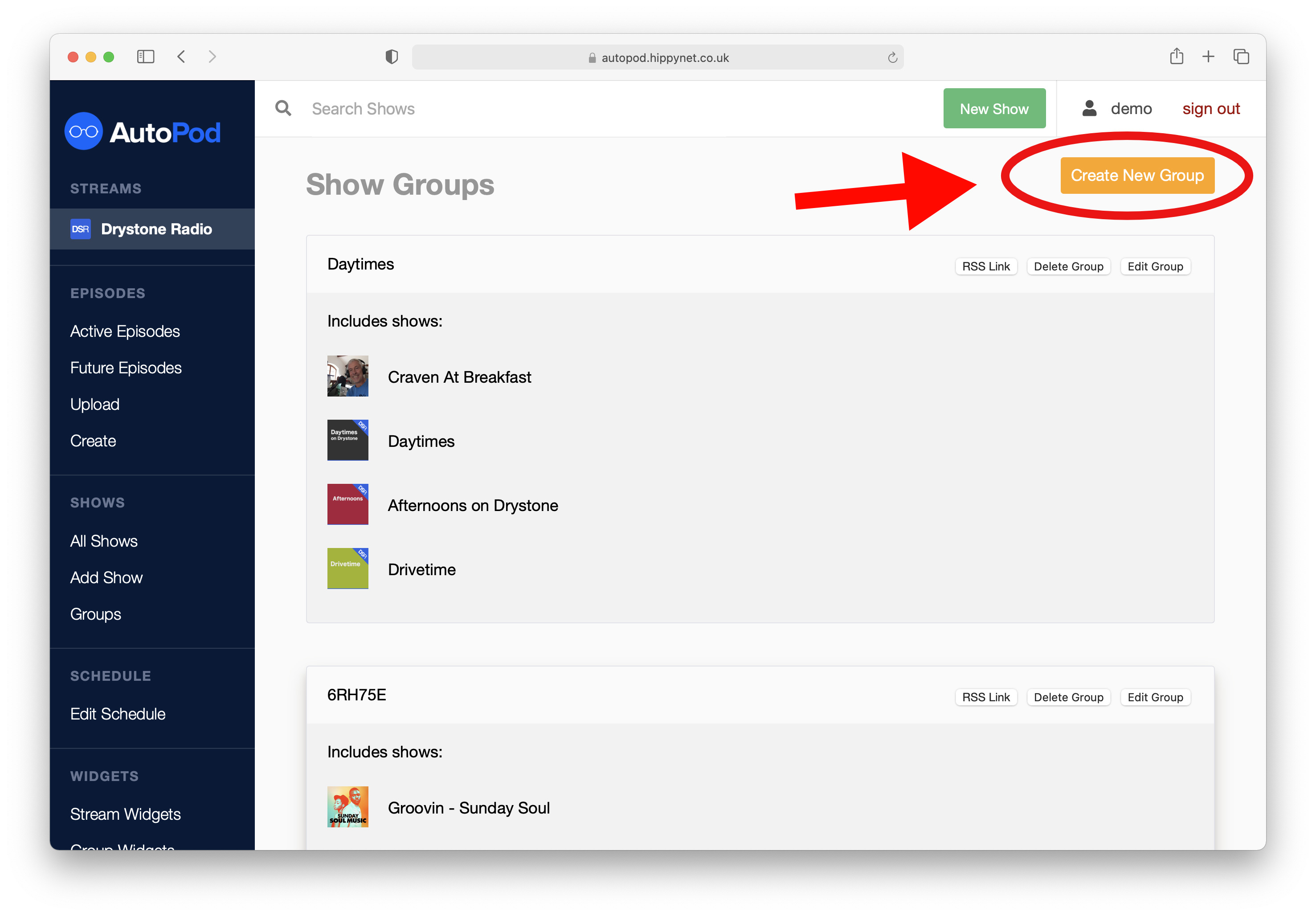This screenshot has height=916, width=1316.
Task: Click the search magnifier icon
Action: (x=283, y=108)
